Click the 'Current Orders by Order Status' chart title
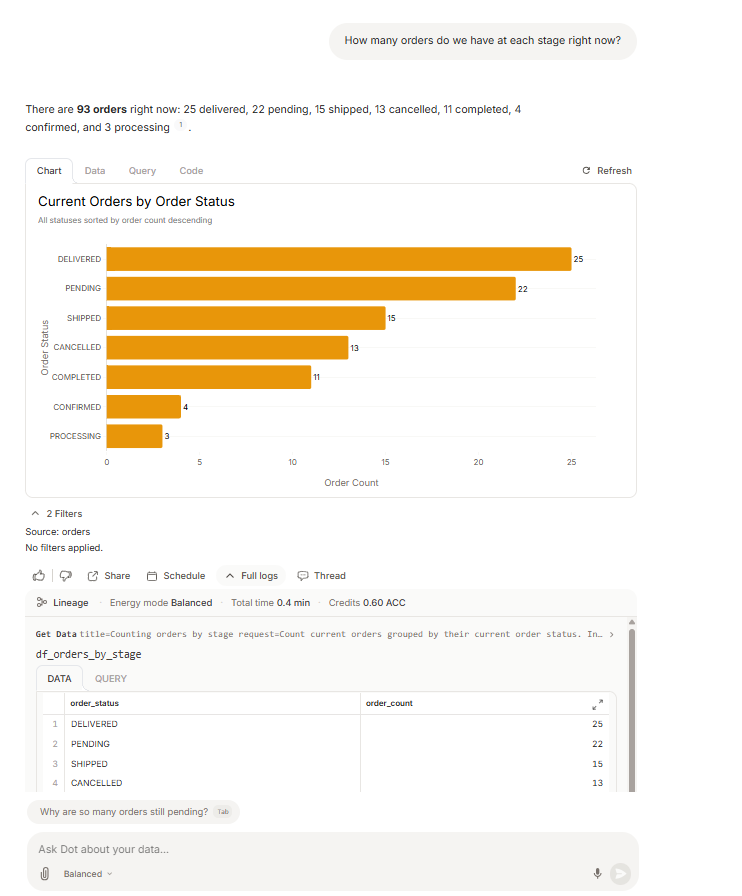This screenshot has width=742, height=896. point(137,202)
